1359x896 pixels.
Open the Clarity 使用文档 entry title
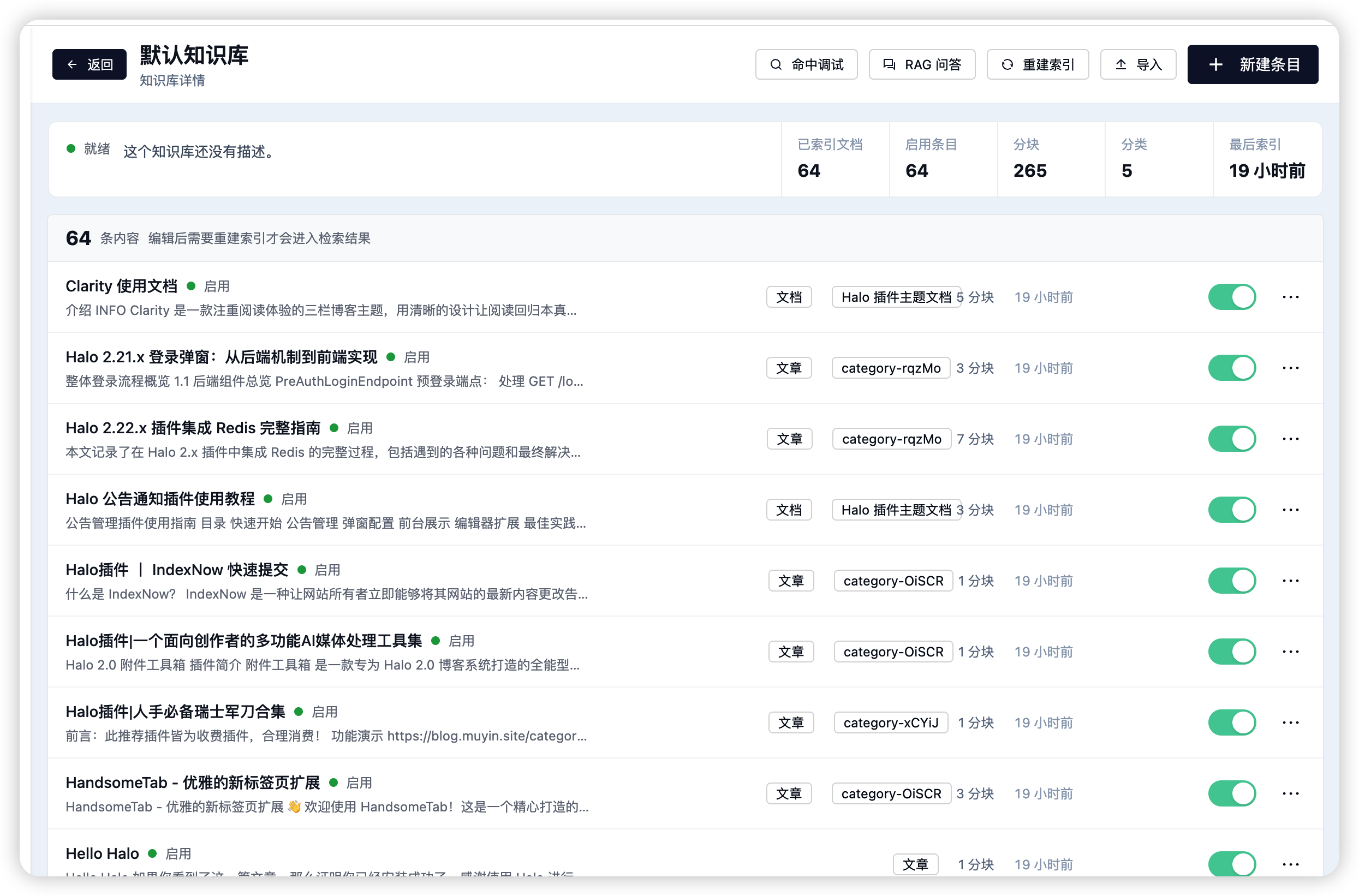coord(121,286)
